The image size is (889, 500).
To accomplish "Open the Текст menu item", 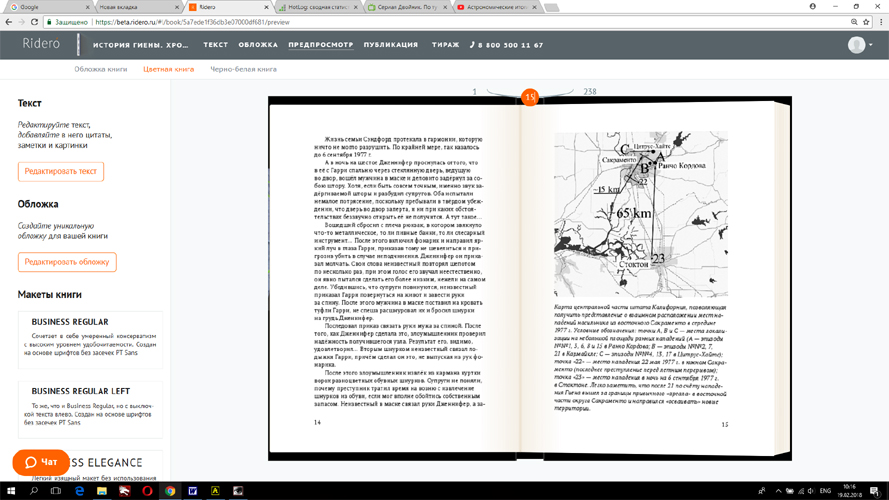I will pyautogui.click(x=215, y=45).
